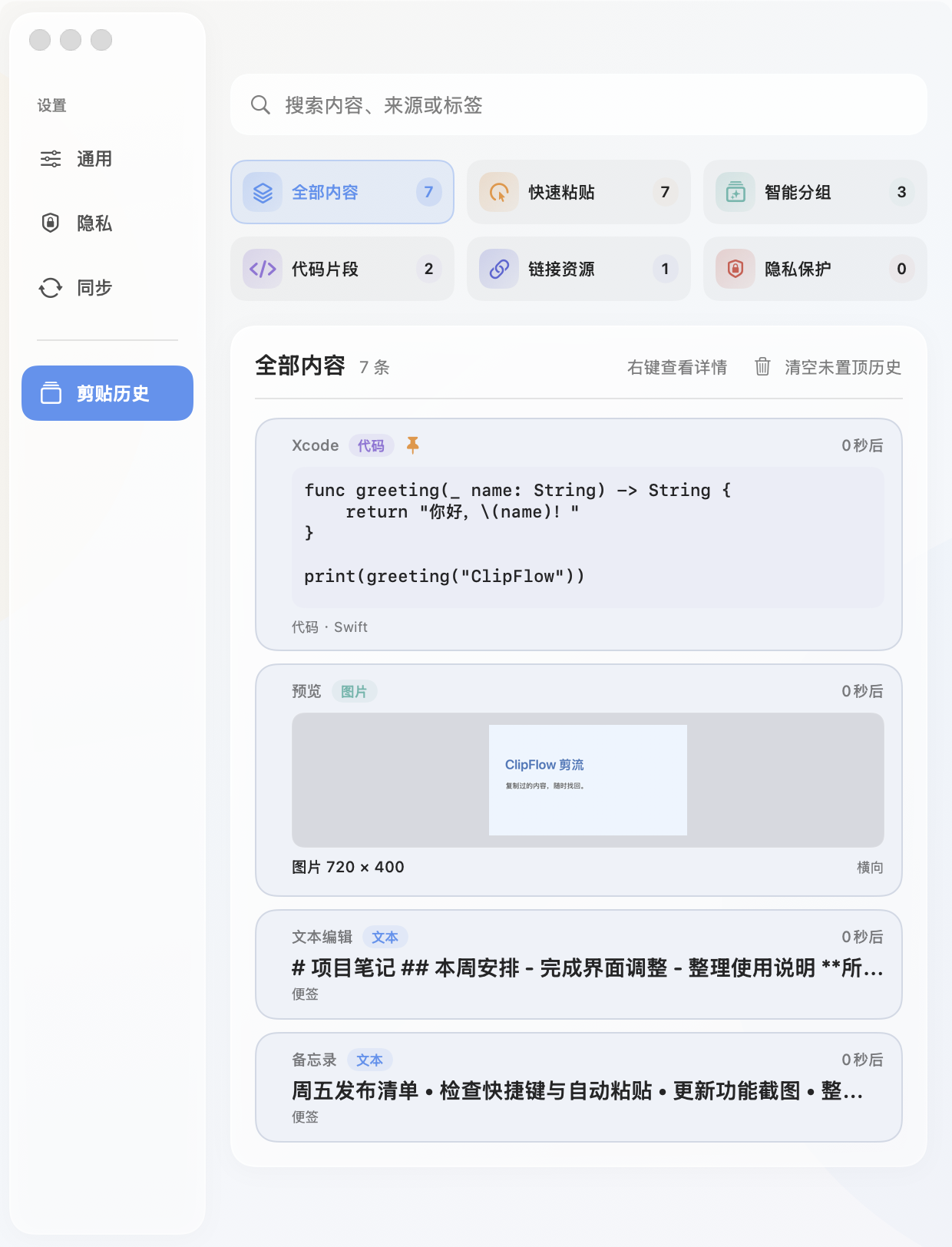Click the count badge 2 in 代码片段

tap(429, 269)
